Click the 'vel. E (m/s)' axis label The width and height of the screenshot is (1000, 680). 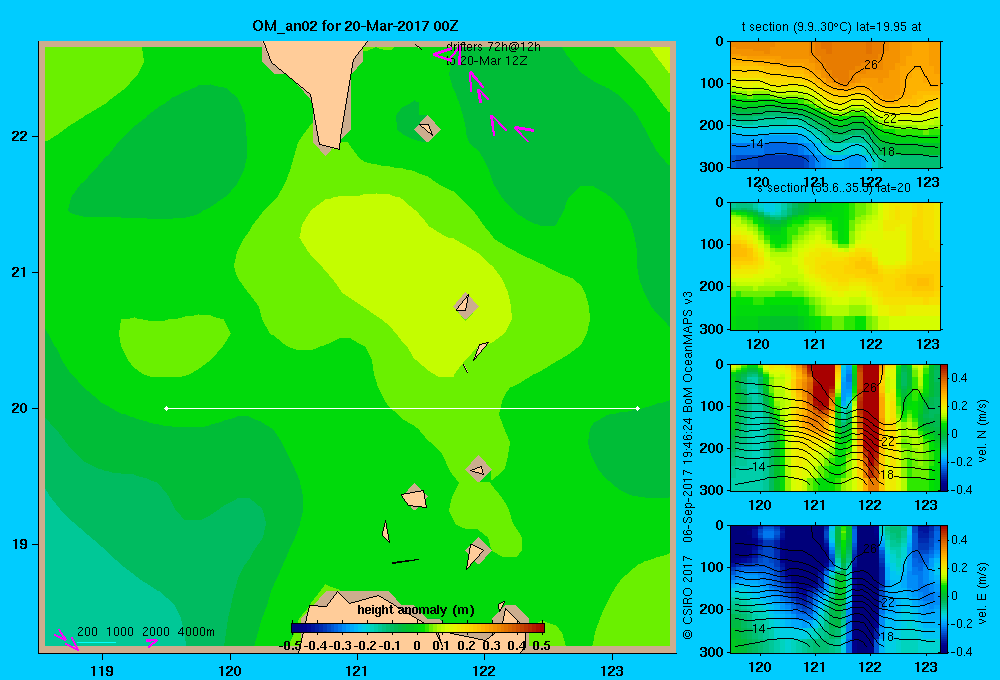point(983,593)
